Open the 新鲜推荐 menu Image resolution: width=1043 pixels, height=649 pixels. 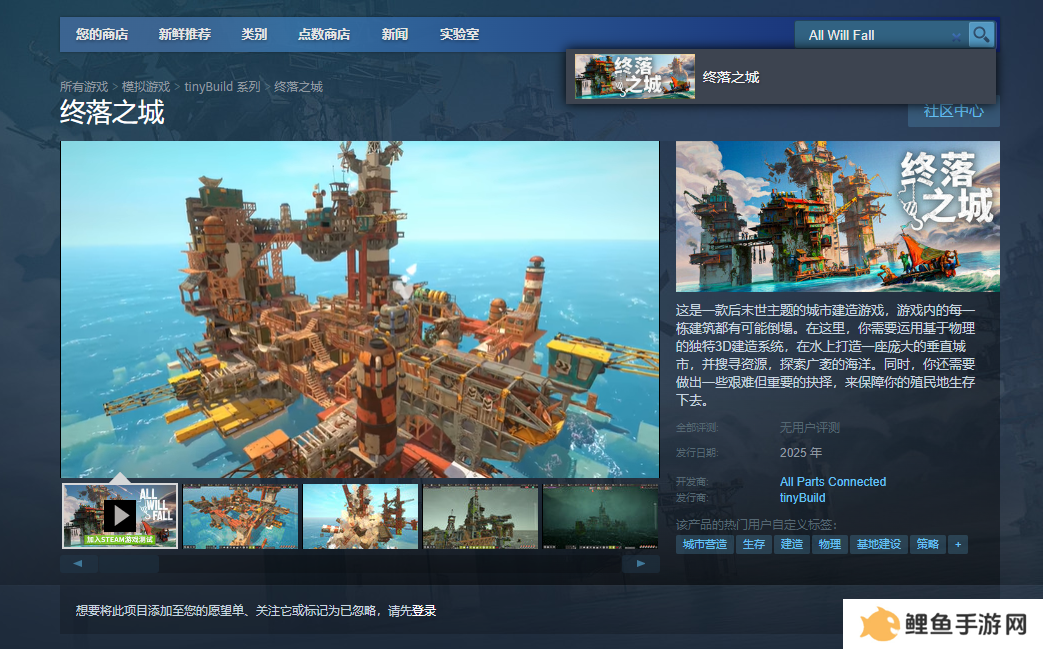184,35
